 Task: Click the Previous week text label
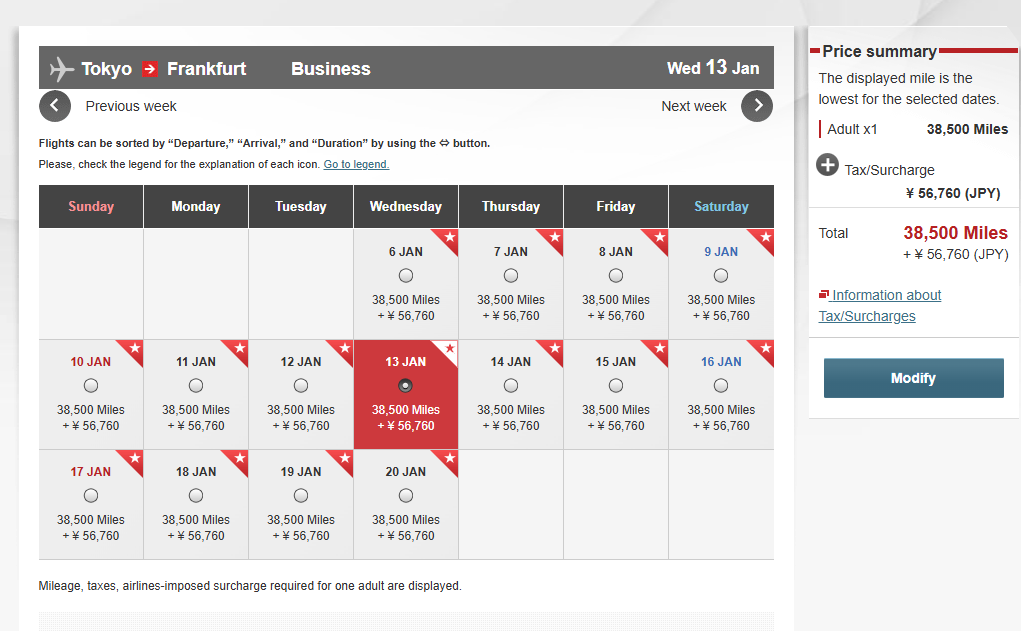(131, 106)
